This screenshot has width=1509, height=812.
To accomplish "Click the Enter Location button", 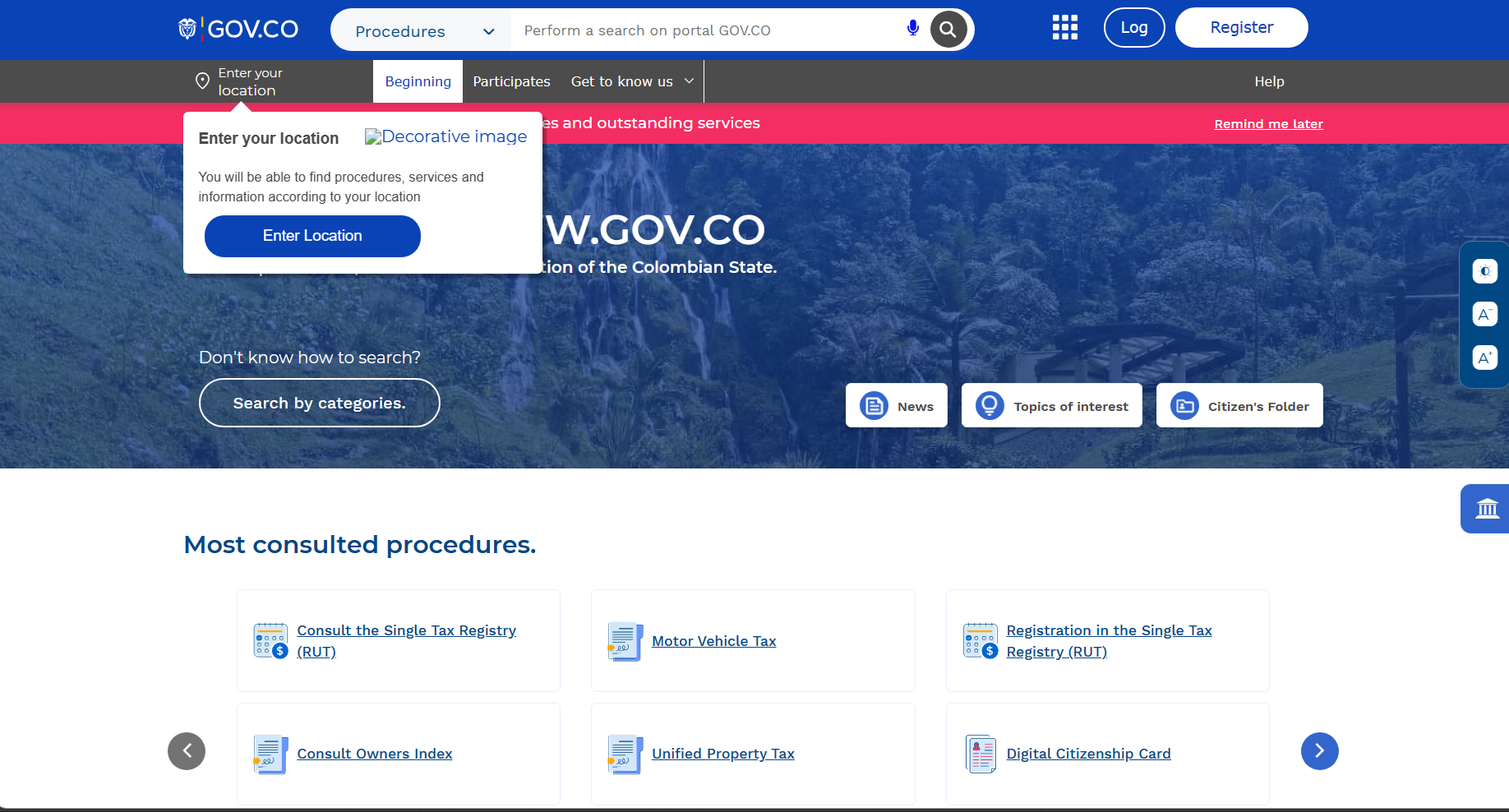I will (x=312, y=236).
